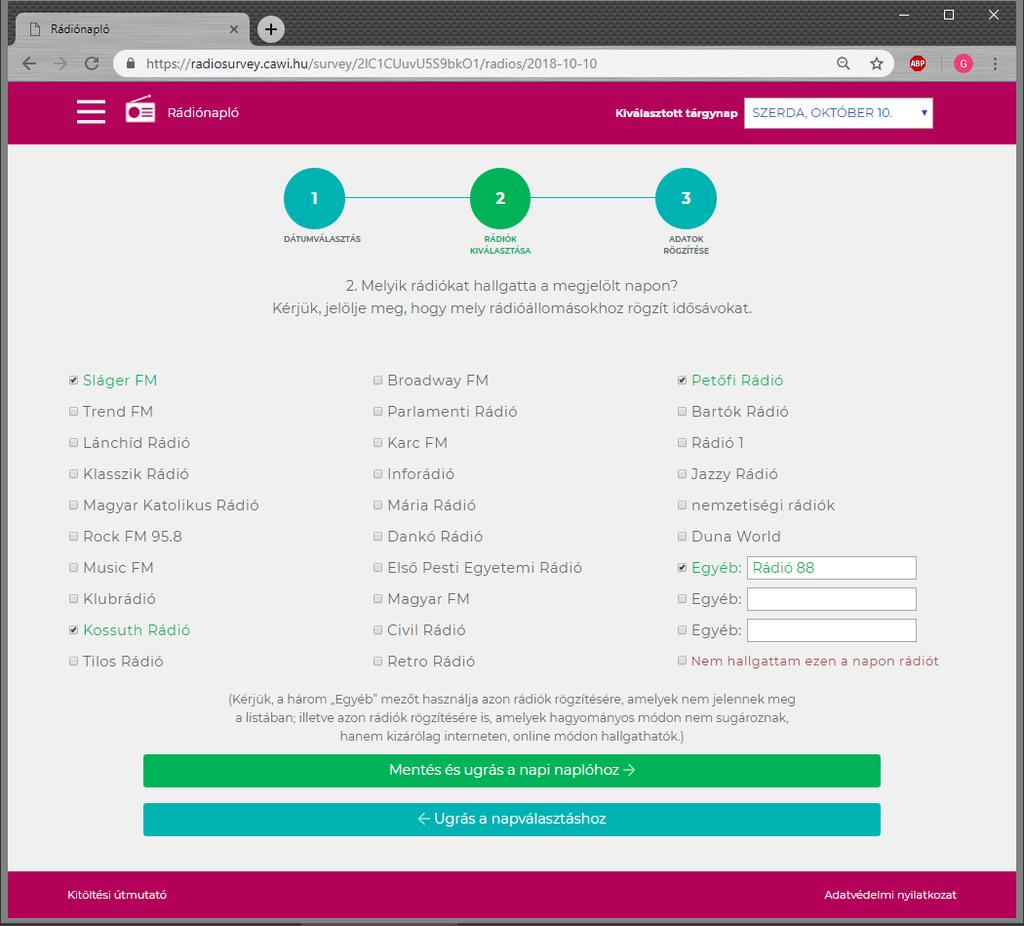This screenshot has width=1024, height=926.
Task: Switch to the Rádiónapló browser tab
Action: pos(133,29)
